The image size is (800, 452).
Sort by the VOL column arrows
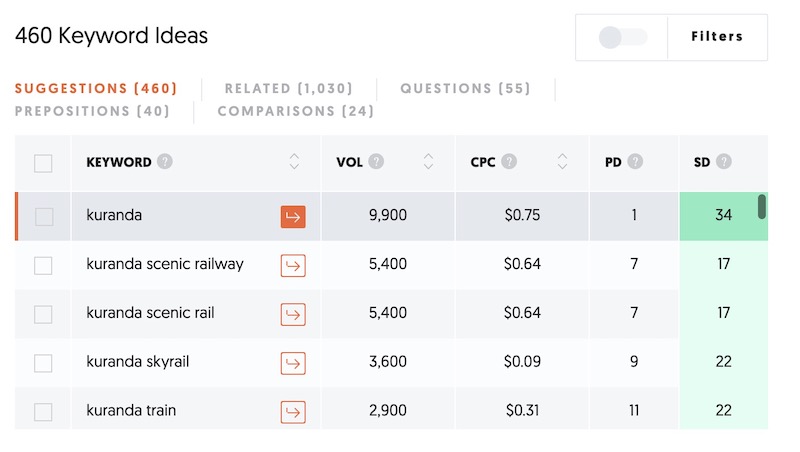click(429, 162)
